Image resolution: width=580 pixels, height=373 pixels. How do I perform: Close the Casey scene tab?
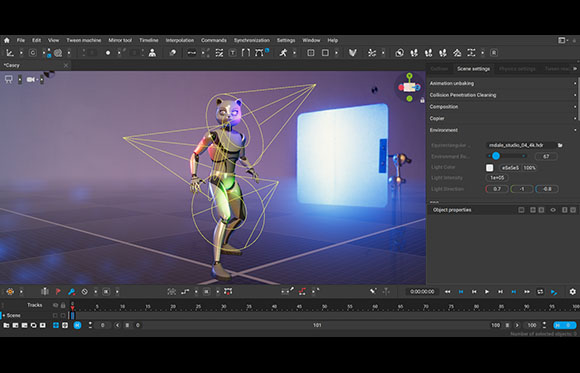pyautogui.click(x=66, y=65)
